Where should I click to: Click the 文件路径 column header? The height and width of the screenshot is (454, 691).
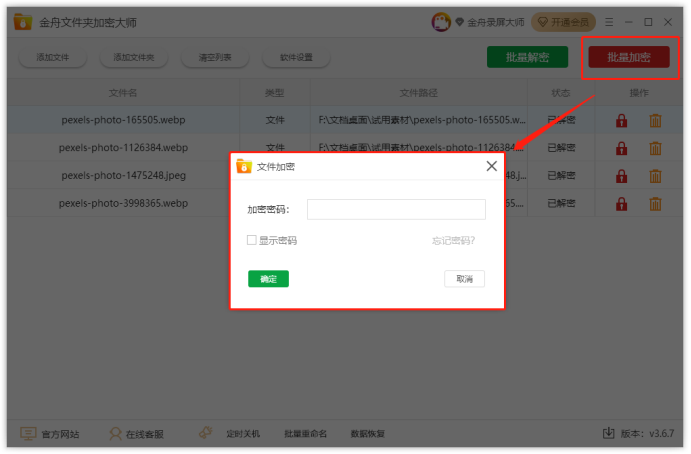(x=419, y=93)
